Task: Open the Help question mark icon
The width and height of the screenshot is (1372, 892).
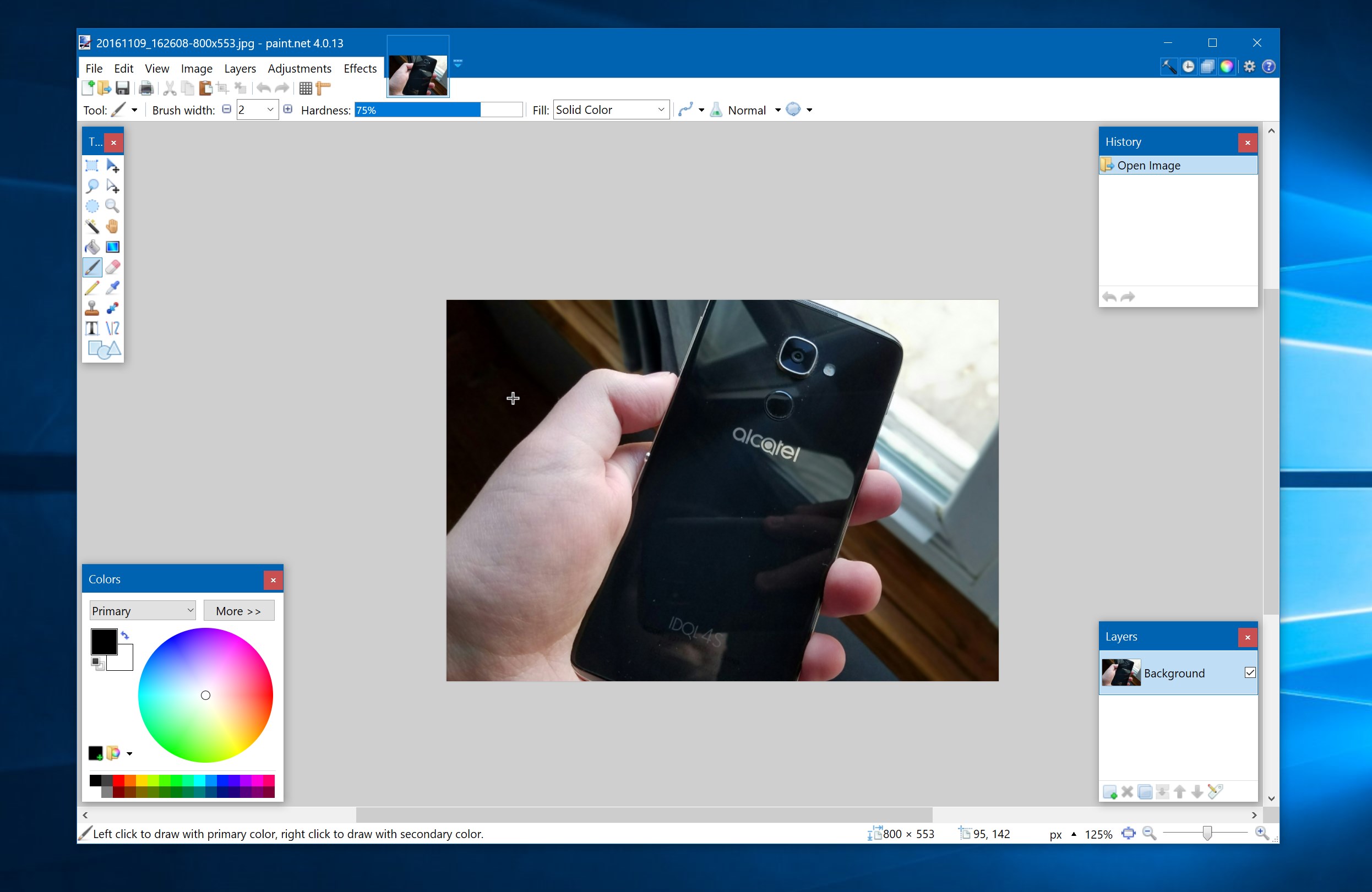Action: (1268, 67)
